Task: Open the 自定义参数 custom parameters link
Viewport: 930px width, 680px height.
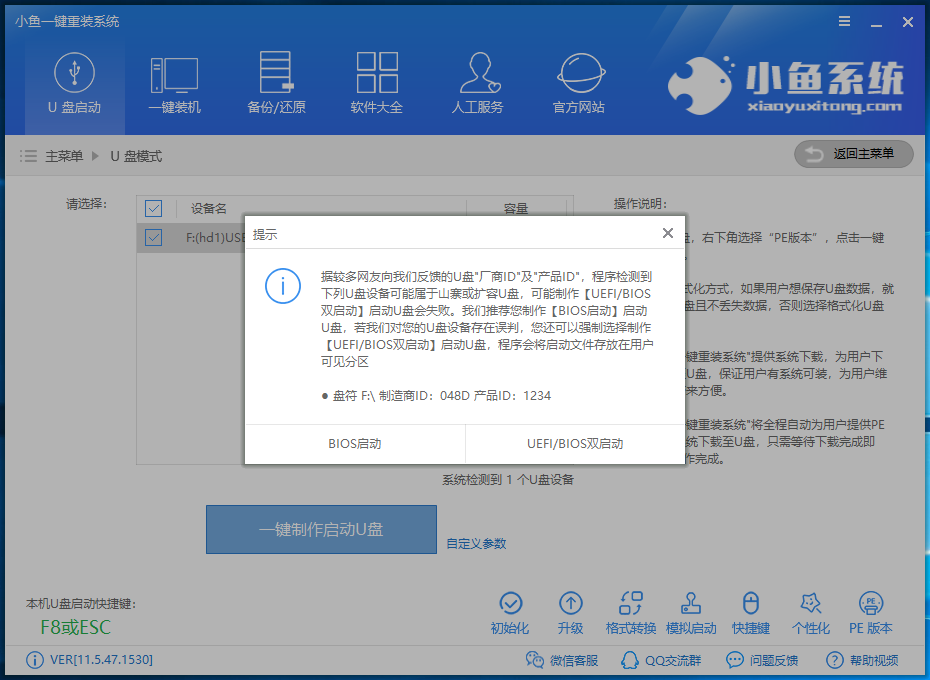Action: point(477,543)
